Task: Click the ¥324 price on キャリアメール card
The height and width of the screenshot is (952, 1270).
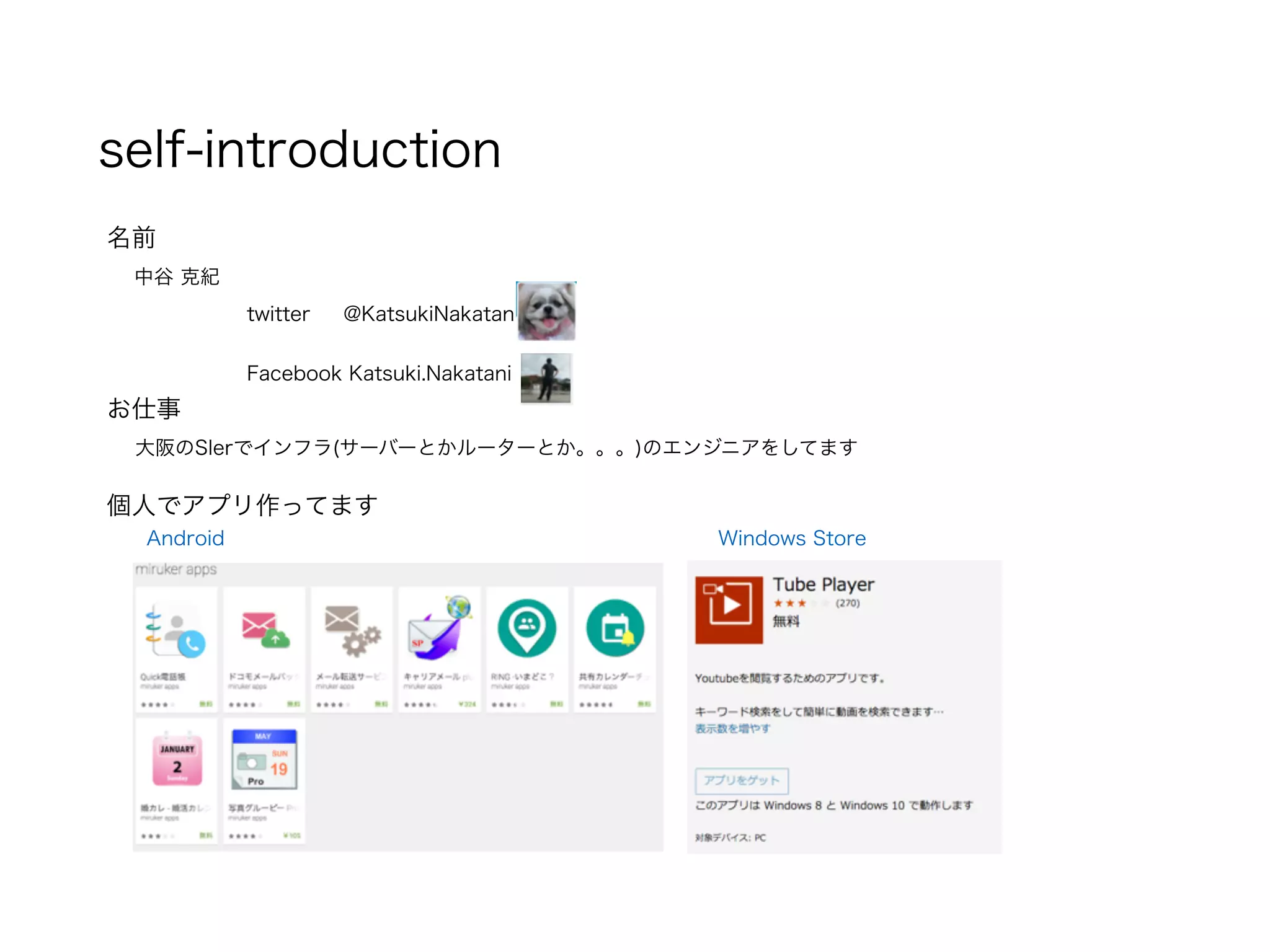Action: point(467,704)
